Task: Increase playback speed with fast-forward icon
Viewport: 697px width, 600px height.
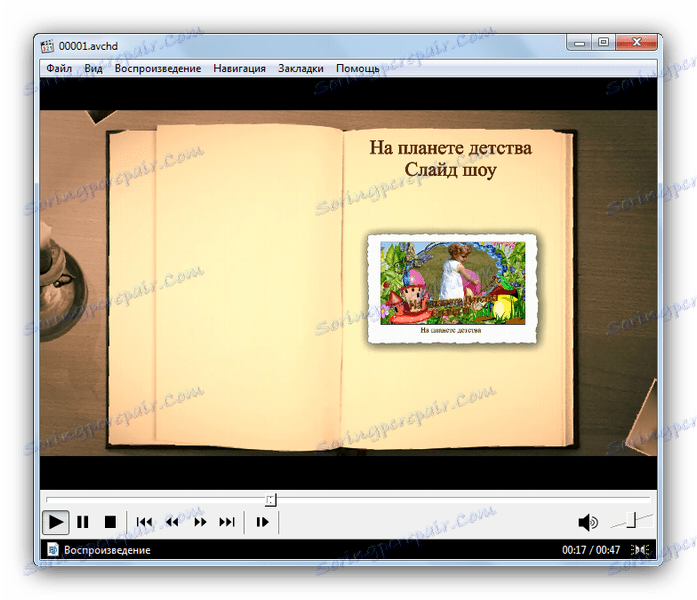Action: (x=200, y=522)
